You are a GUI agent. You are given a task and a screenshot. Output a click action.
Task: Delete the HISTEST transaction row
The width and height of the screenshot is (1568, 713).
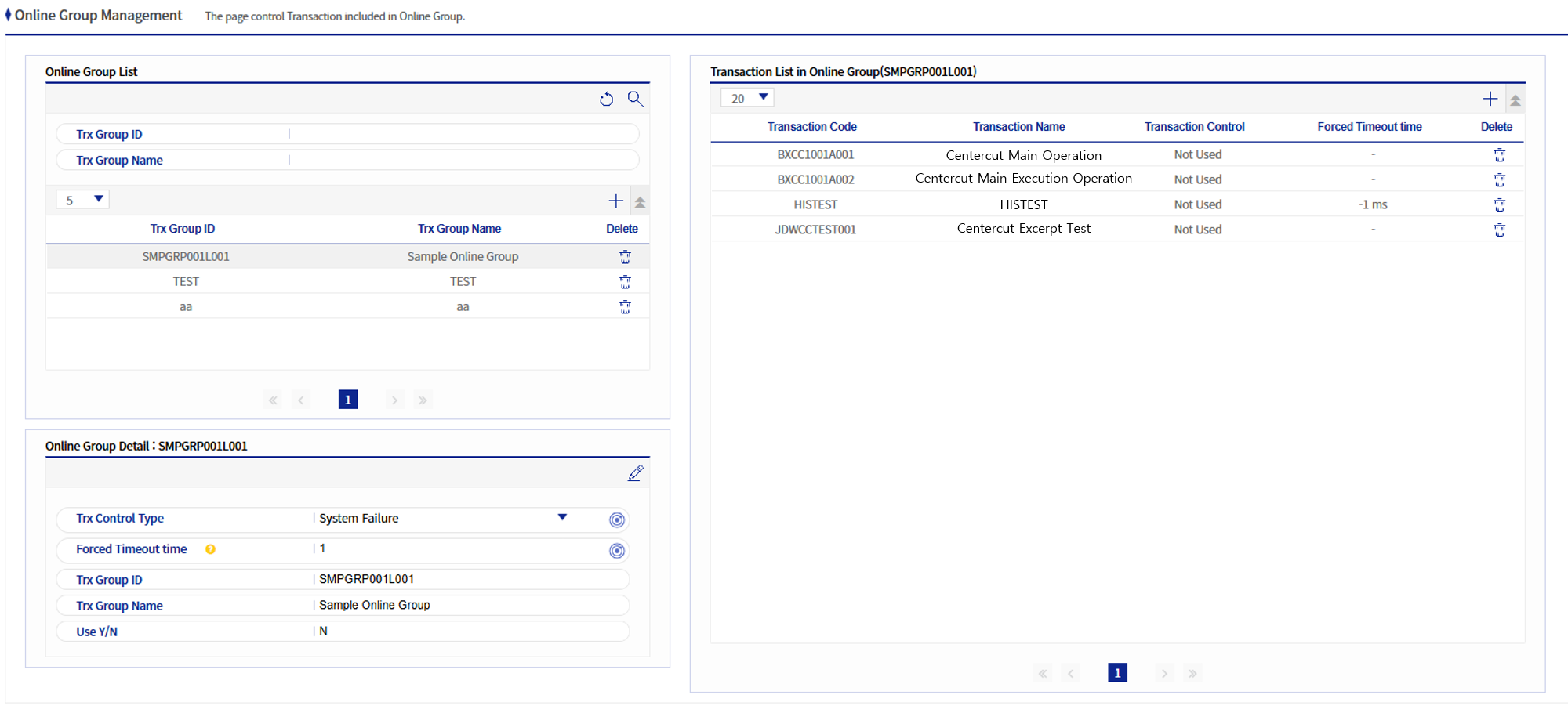click(x=1499, y=205)
